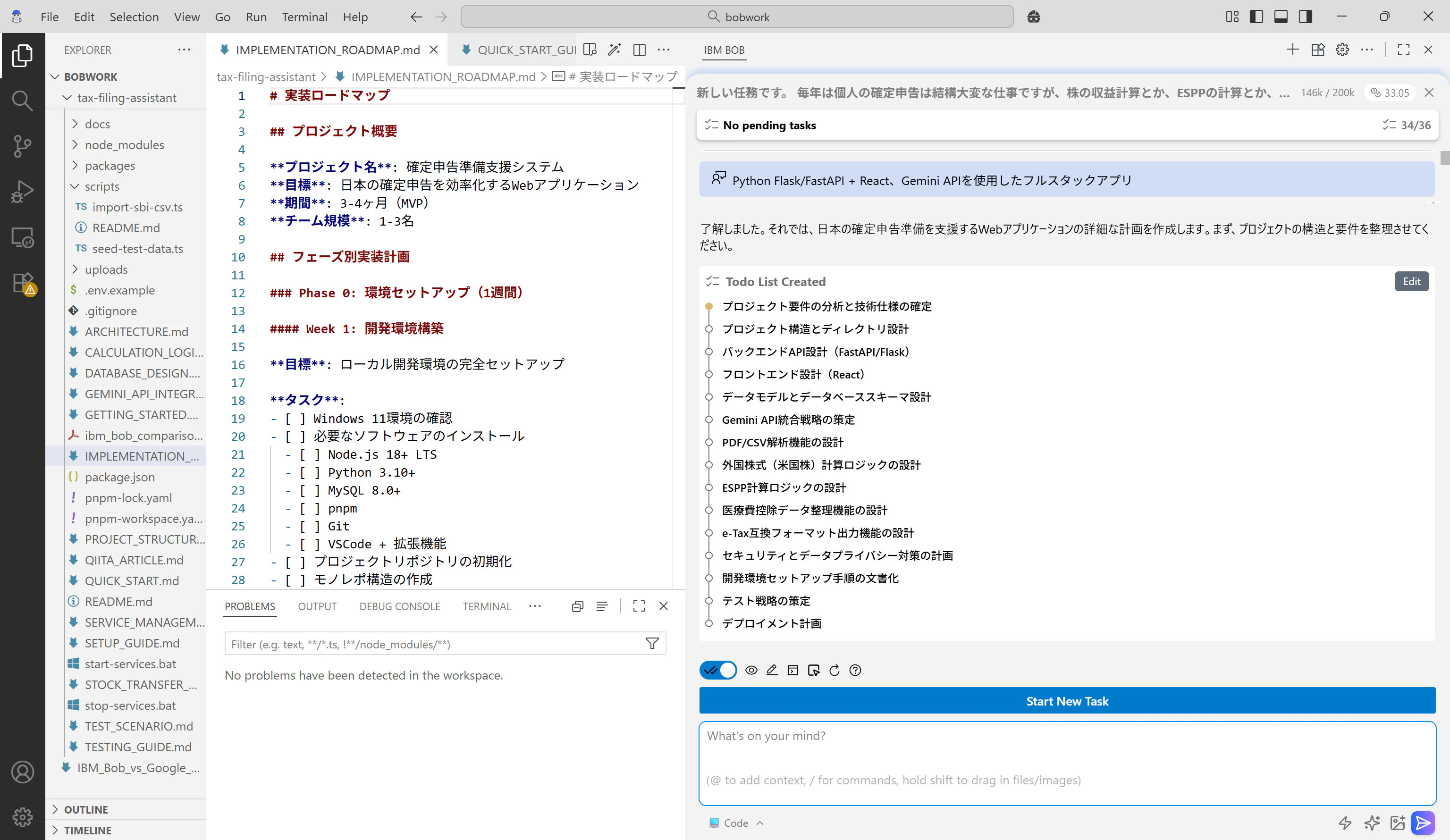This screenshot has width=1450, height=840.
Task: Split the editor to the right
Action: coord(639,50)
